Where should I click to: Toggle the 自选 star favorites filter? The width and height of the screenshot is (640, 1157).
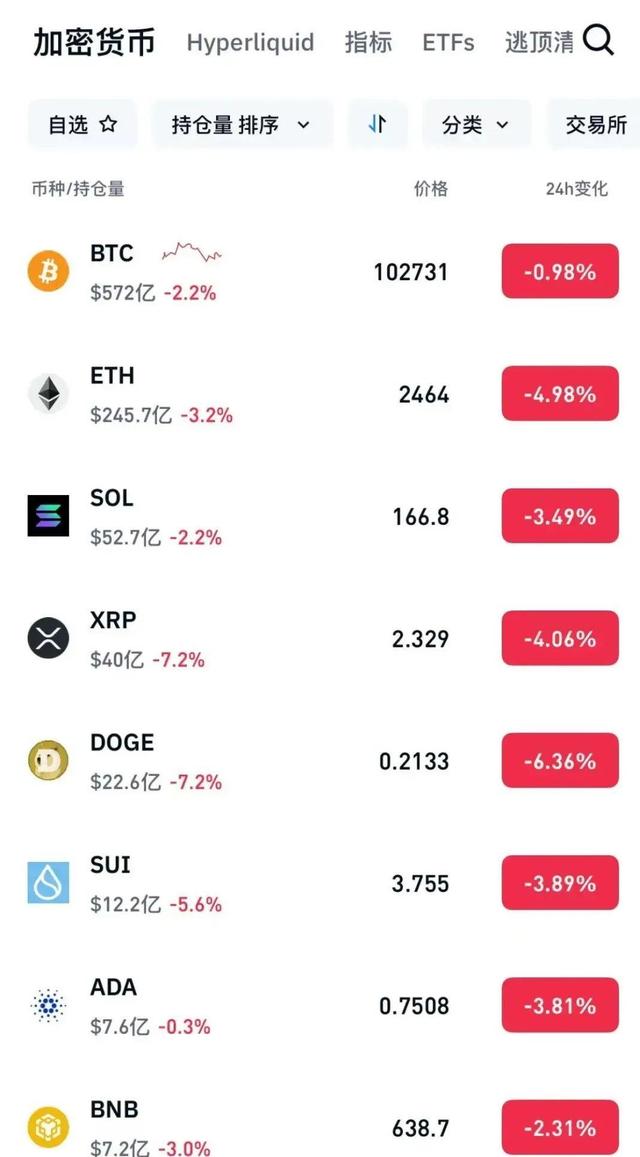(x=82, y=125)
